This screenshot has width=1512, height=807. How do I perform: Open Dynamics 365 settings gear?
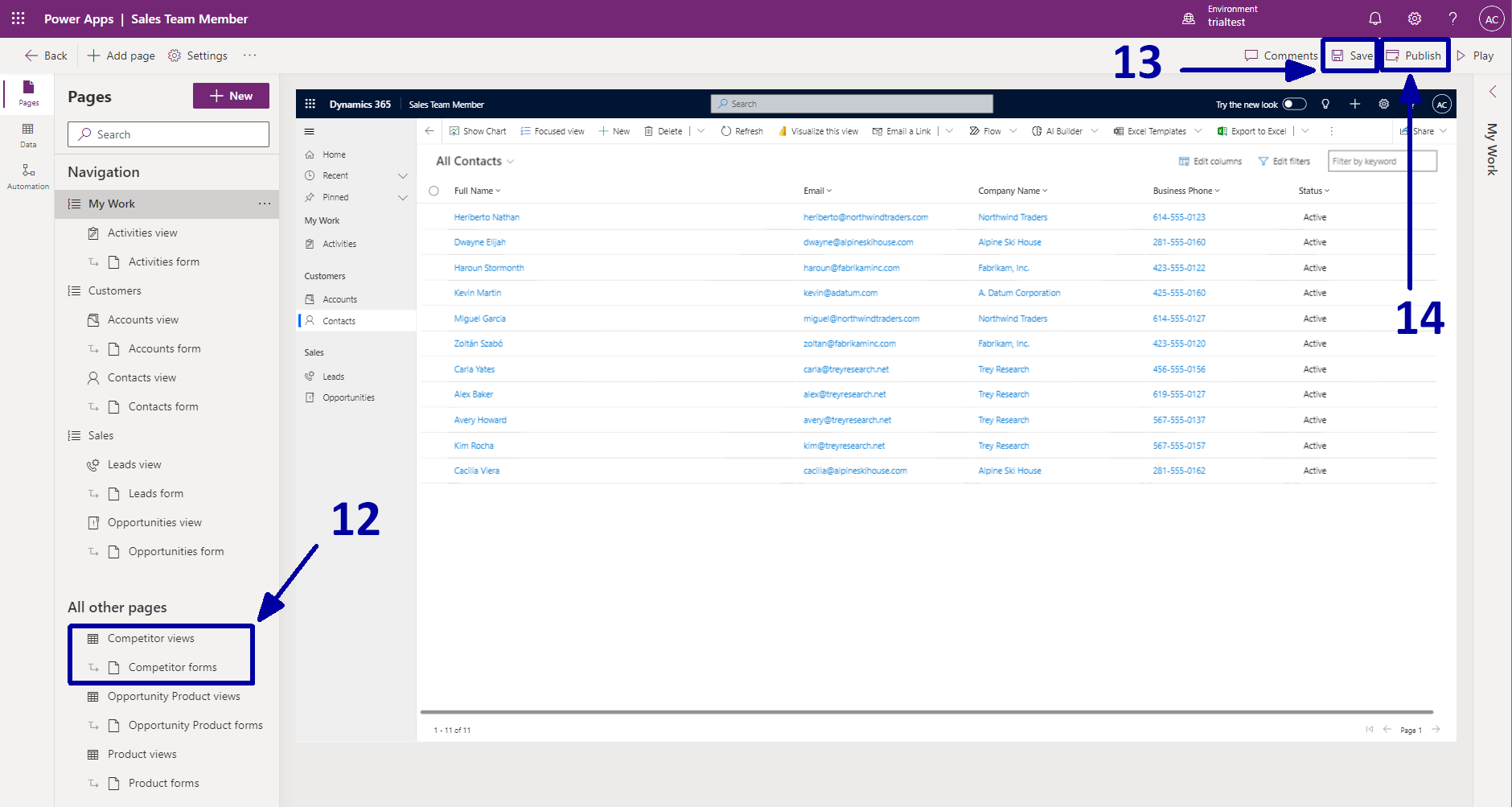1383,104
